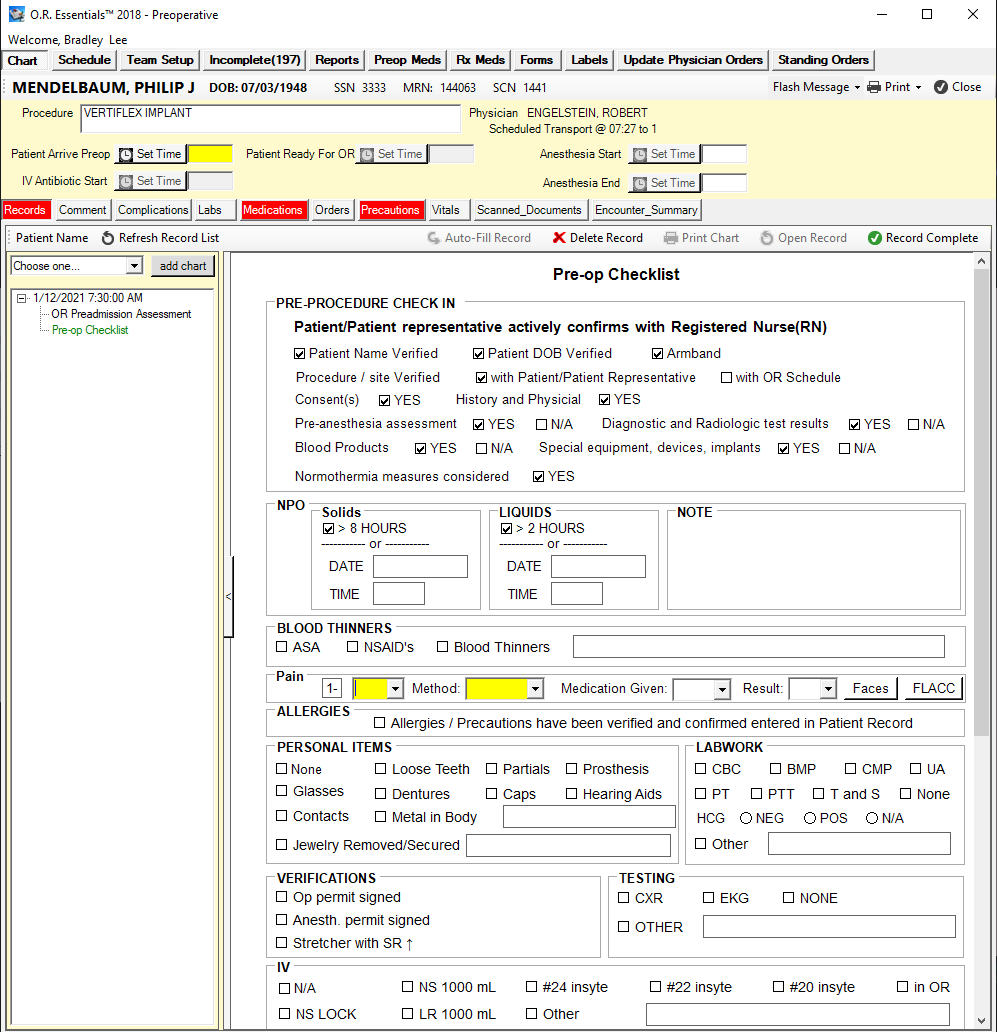The height and width of the screenshot is (1032, 997).
Task: Open the Choose one chart dropdown
Action: pos(134,266)
